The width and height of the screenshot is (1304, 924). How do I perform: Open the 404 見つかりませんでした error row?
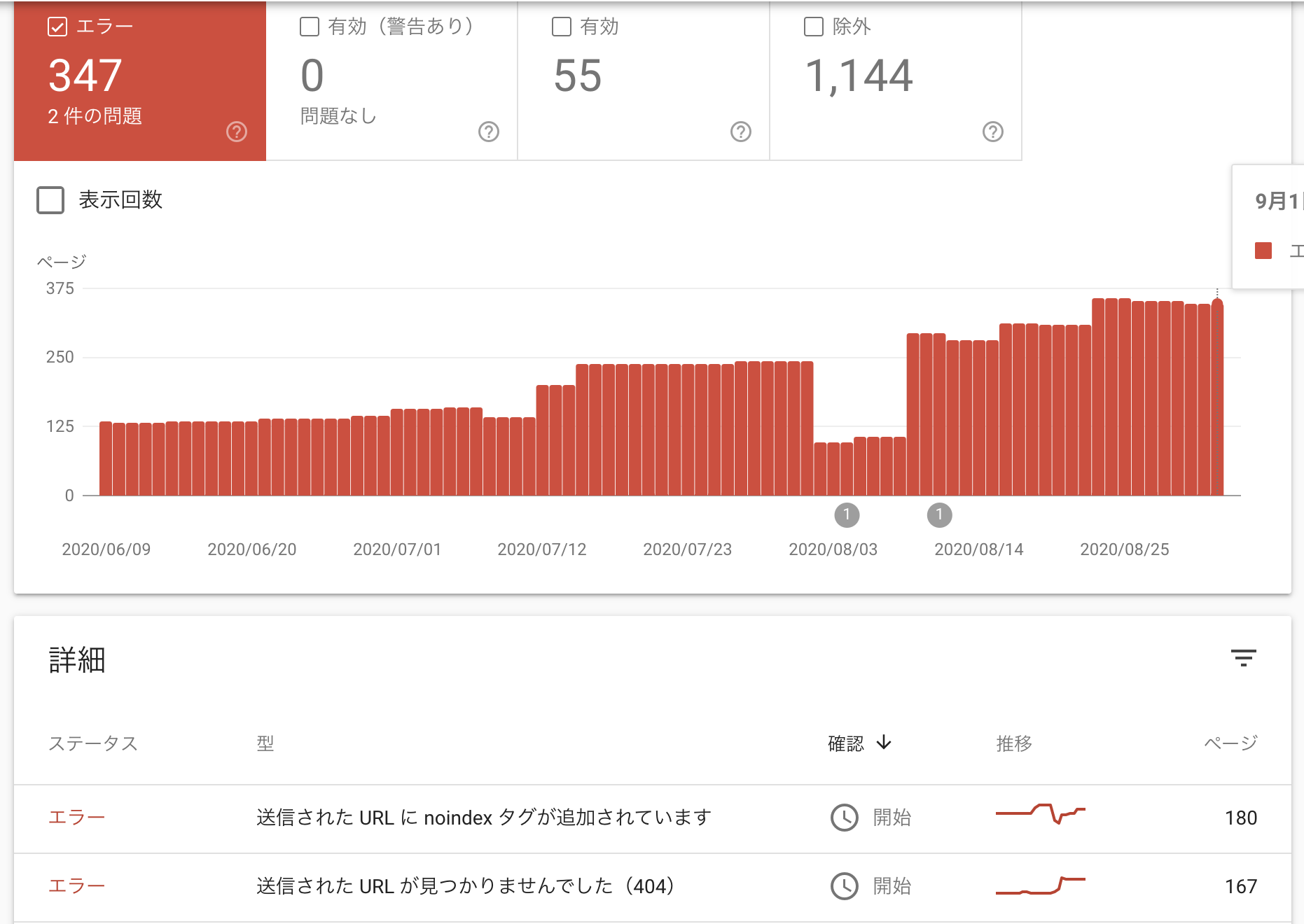pyautogui.click(x=653, y=887)
